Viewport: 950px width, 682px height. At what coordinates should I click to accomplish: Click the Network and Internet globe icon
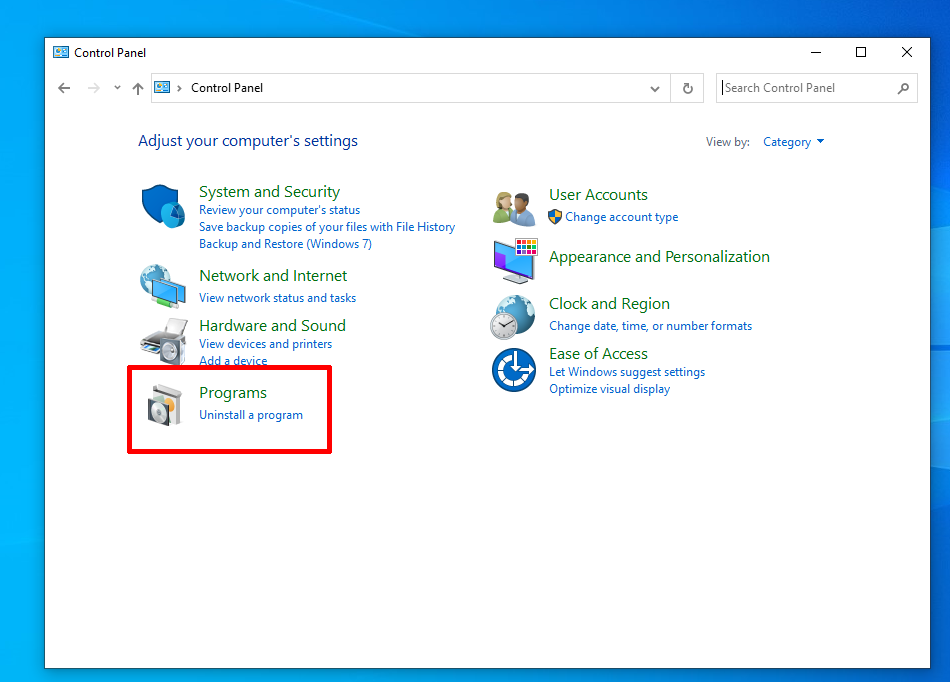tap(163, 286)
